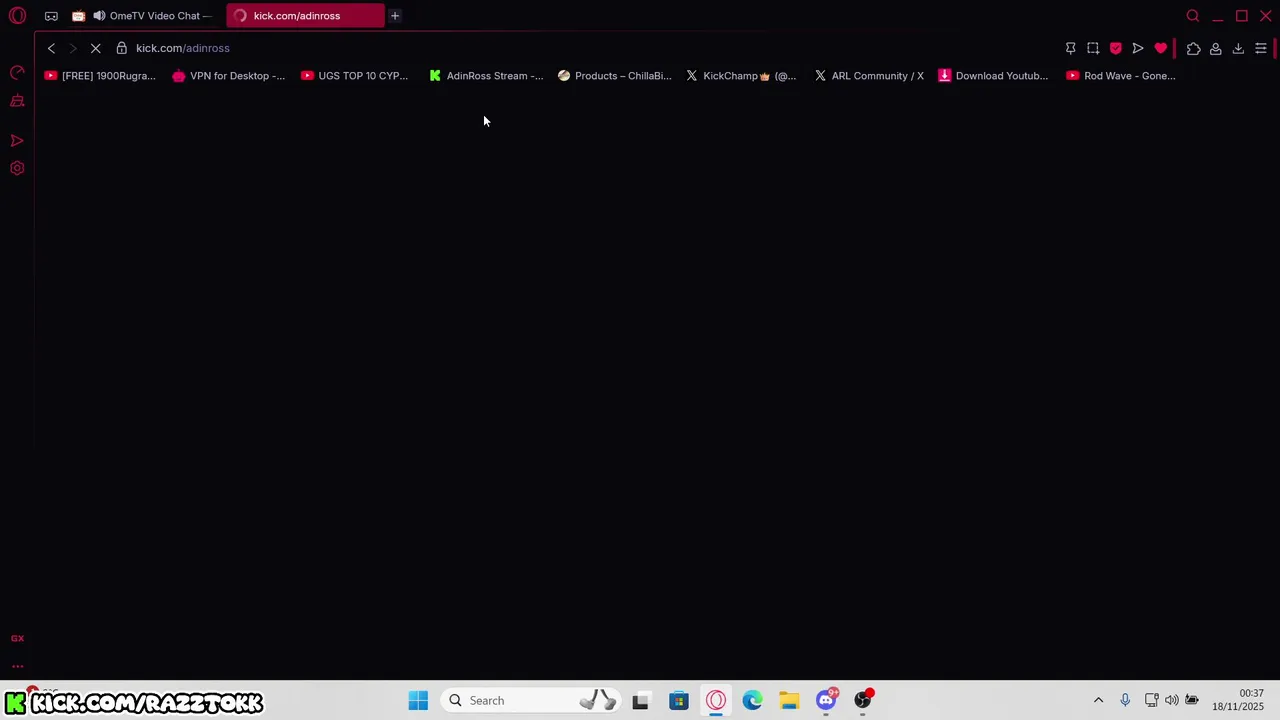This screenshot has width=1280, height=720.
Task: Open the Opera GX main menu logo
Action: point(17,15)
